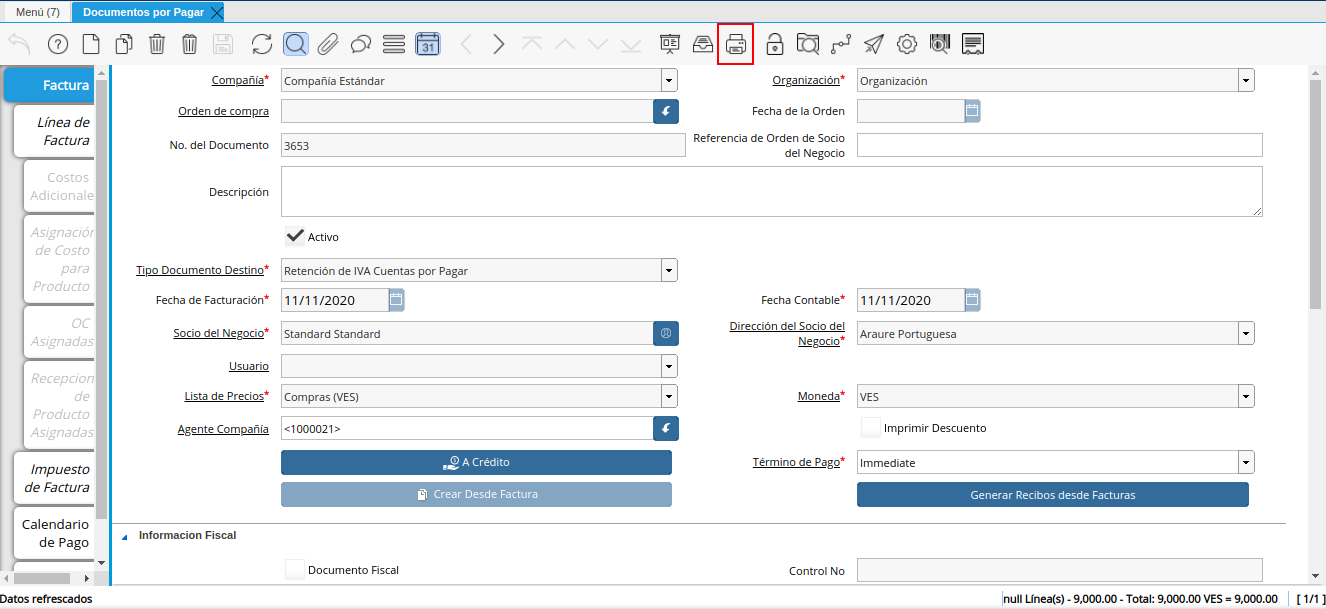Check the Documento Fiscal checkbox
1326x609 pixels.
[x=295, y=570]
